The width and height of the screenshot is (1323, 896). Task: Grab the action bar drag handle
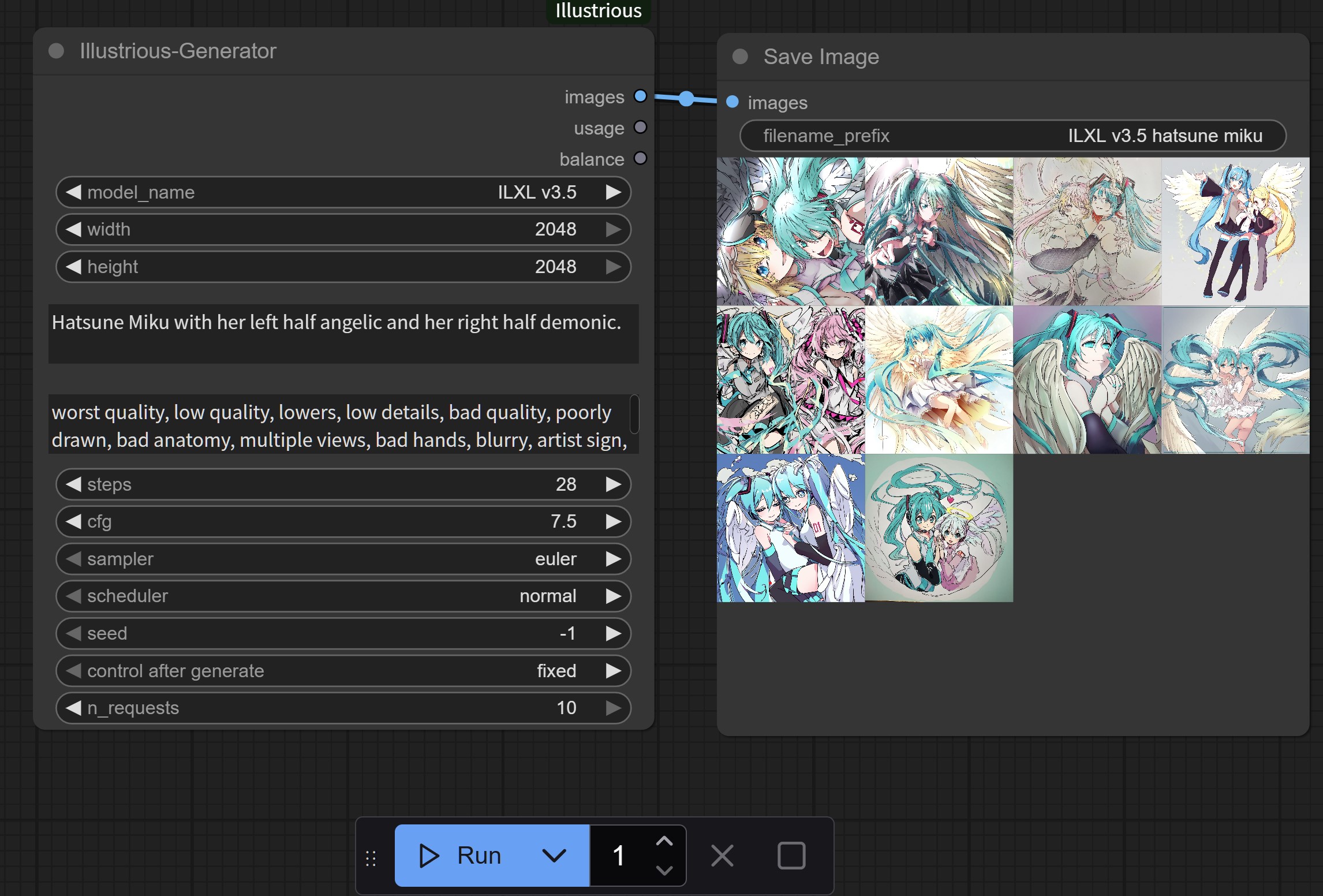(x=371, y=858)
